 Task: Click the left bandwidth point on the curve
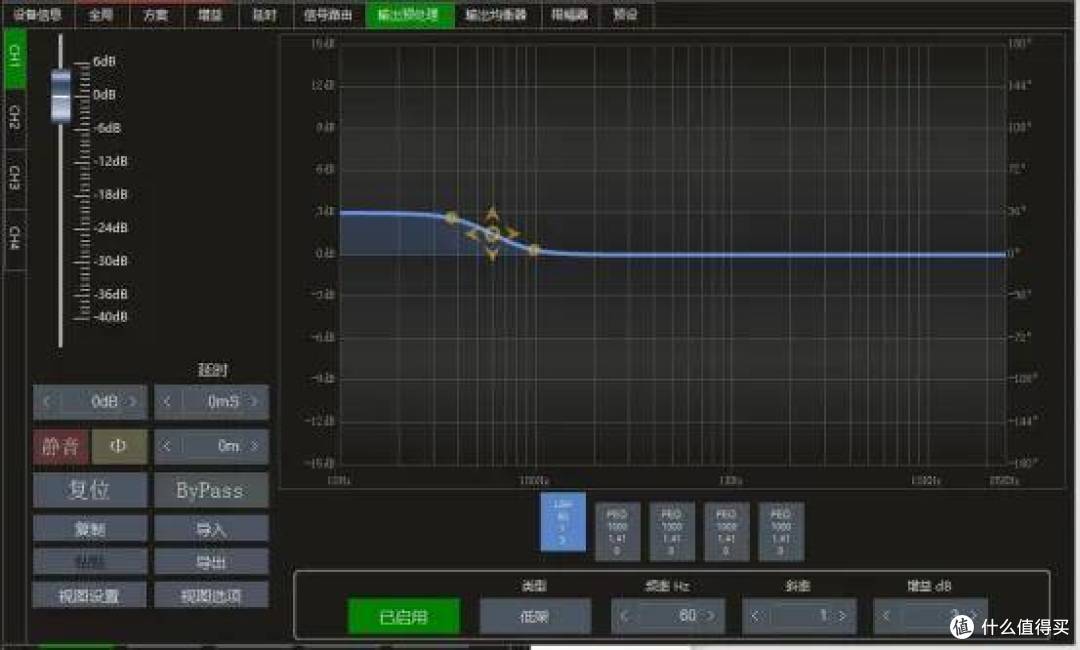pos(451,218)
